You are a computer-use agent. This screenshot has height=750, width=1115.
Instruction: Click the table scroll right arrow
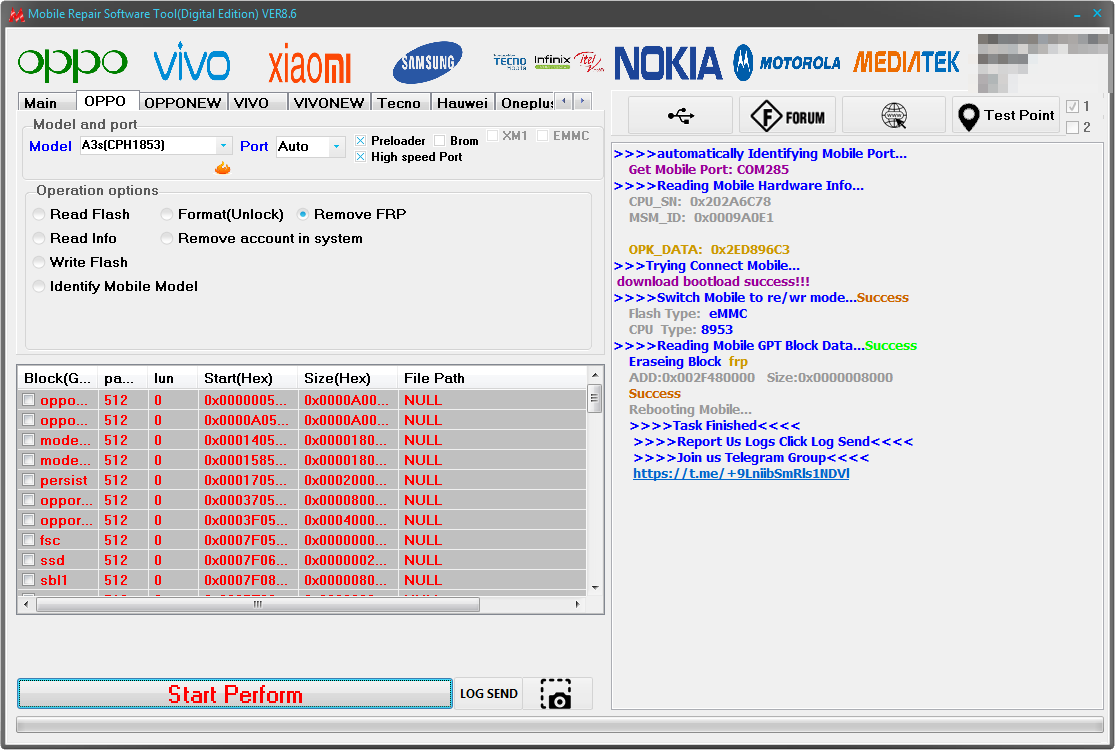577,604
